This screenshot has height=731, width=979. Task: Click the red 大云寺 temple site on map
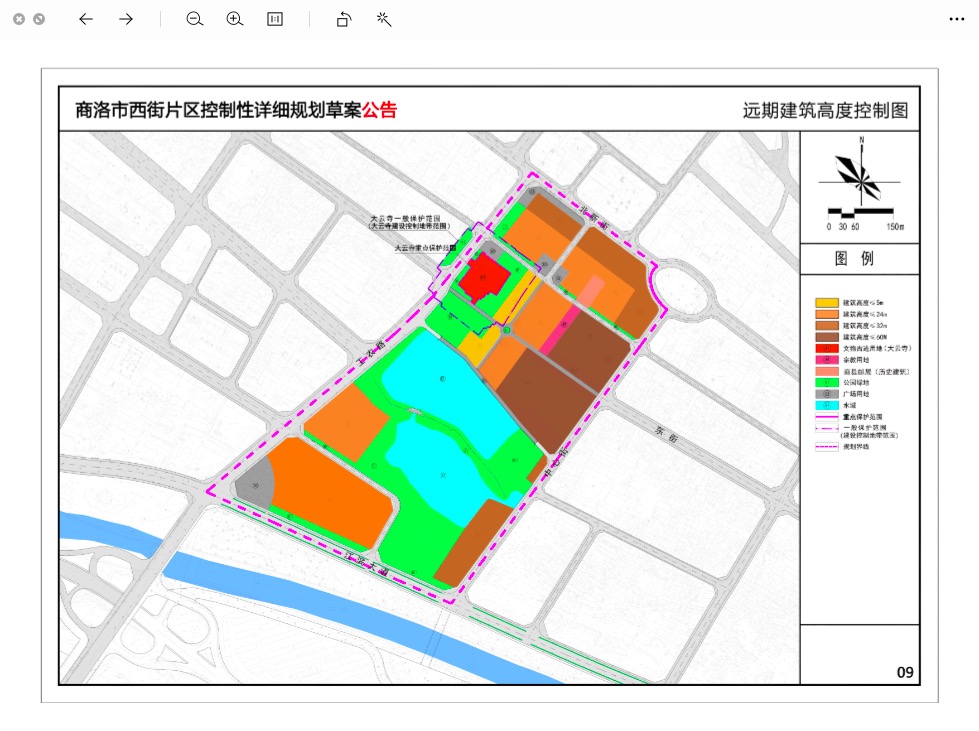480,278
